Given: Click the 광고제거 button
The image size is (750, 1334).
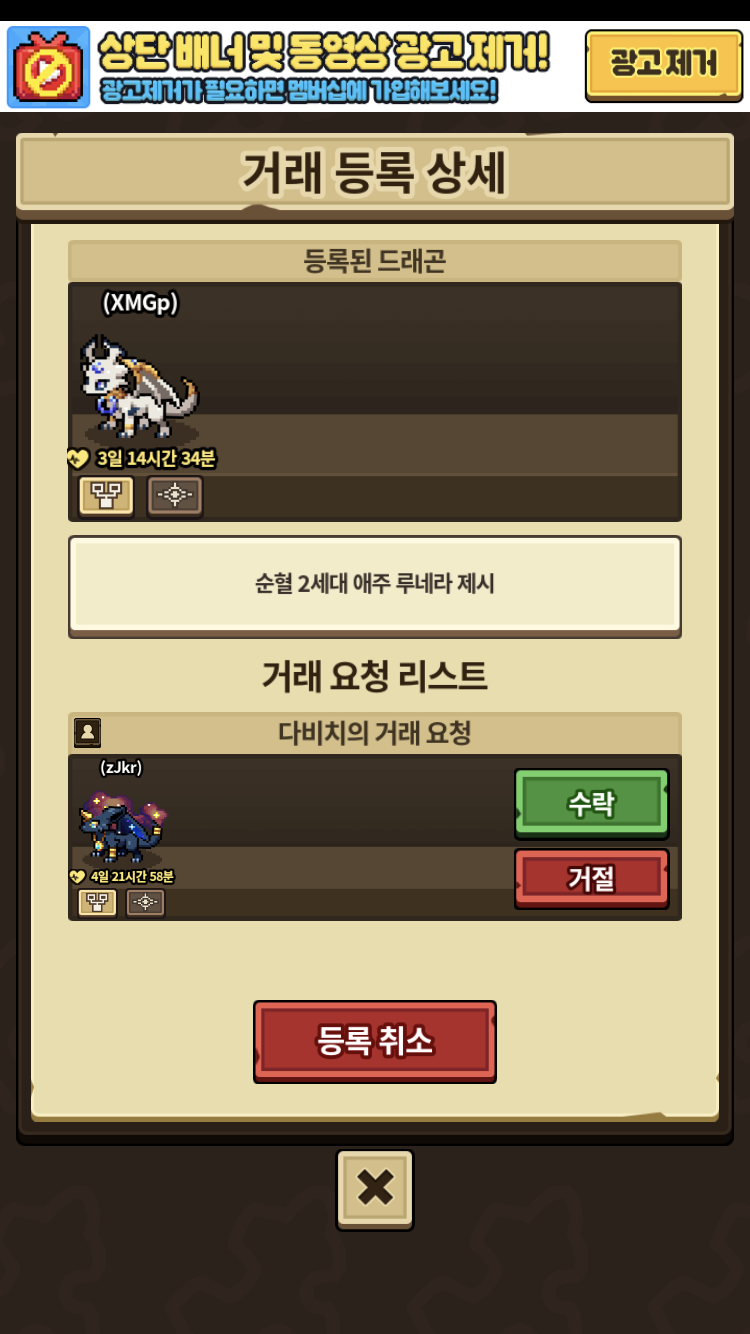Looking at the screenshot, I should point(663,65).
